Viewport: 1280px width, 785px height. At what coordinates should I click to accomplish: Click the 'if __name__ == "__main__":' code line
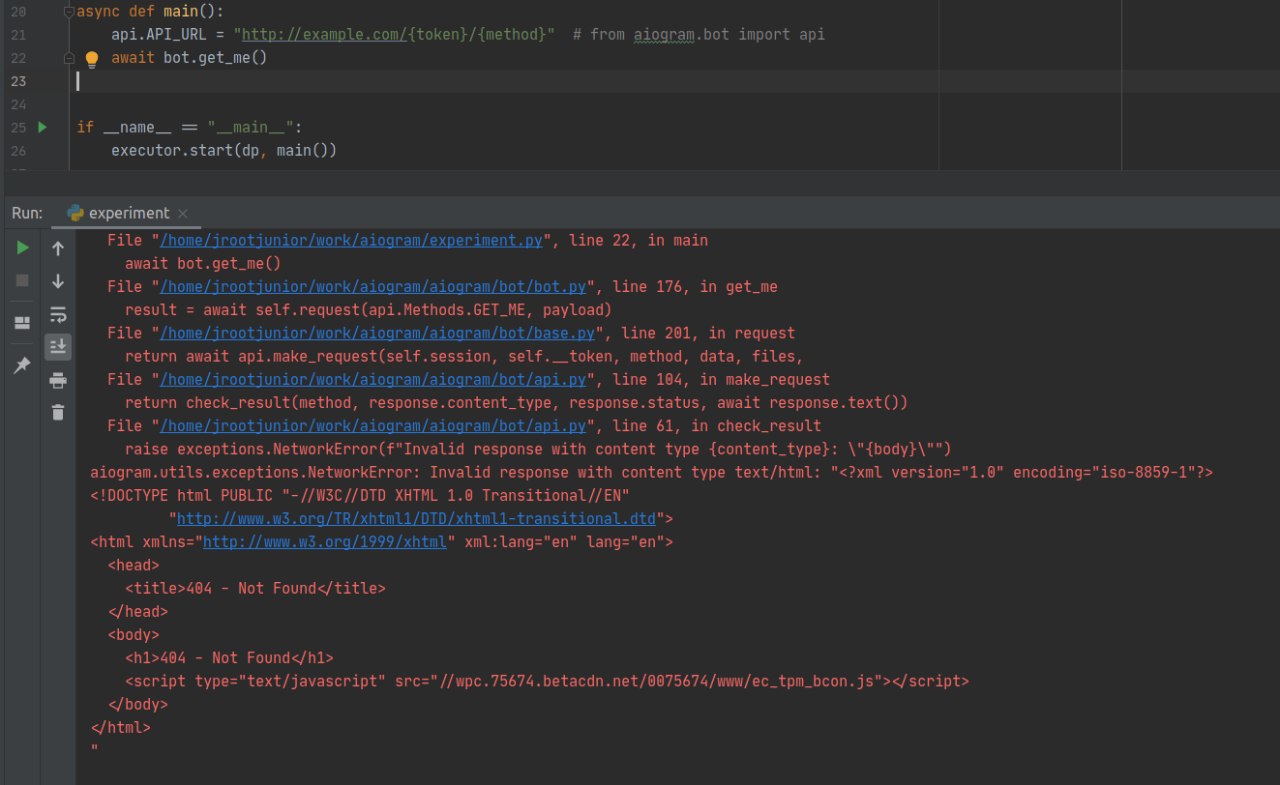click(189, 128)
